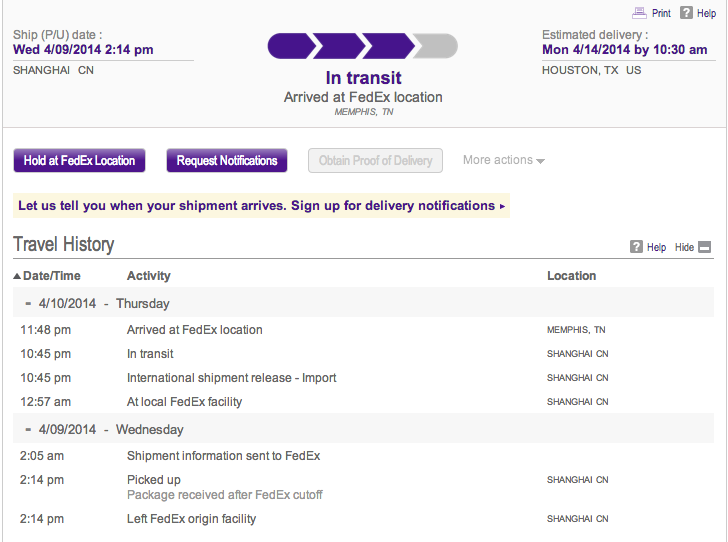Open the Sign up for delivery notifications link

point(393,206)
